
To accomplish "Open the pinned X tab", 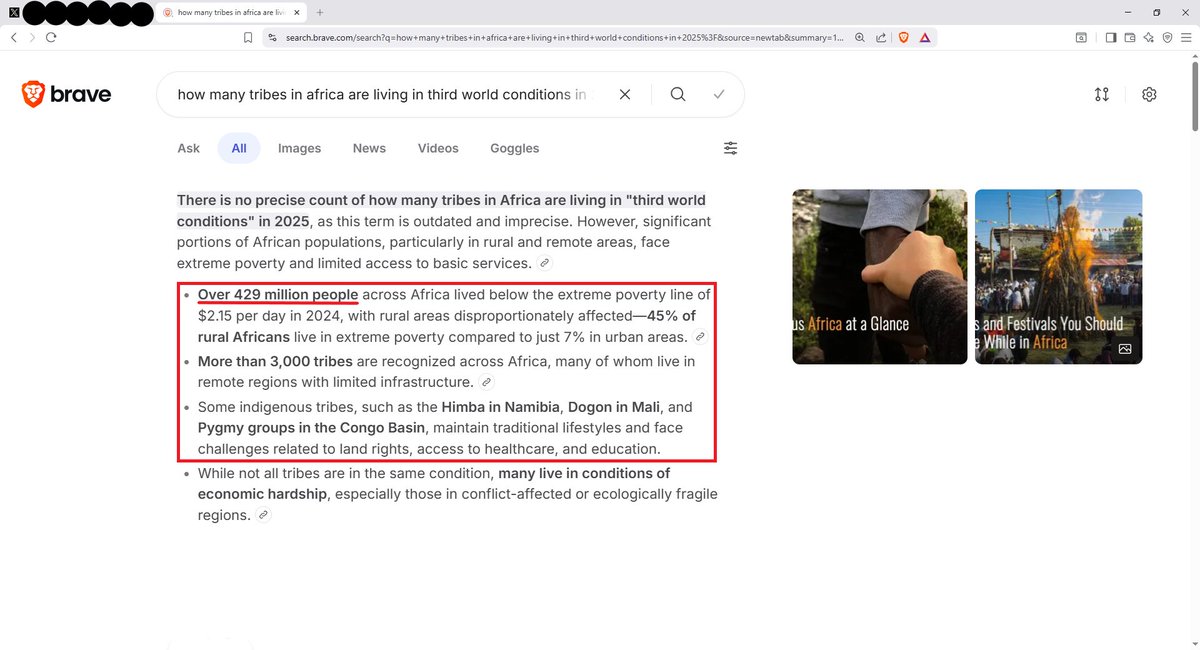I will coord(13,13).
